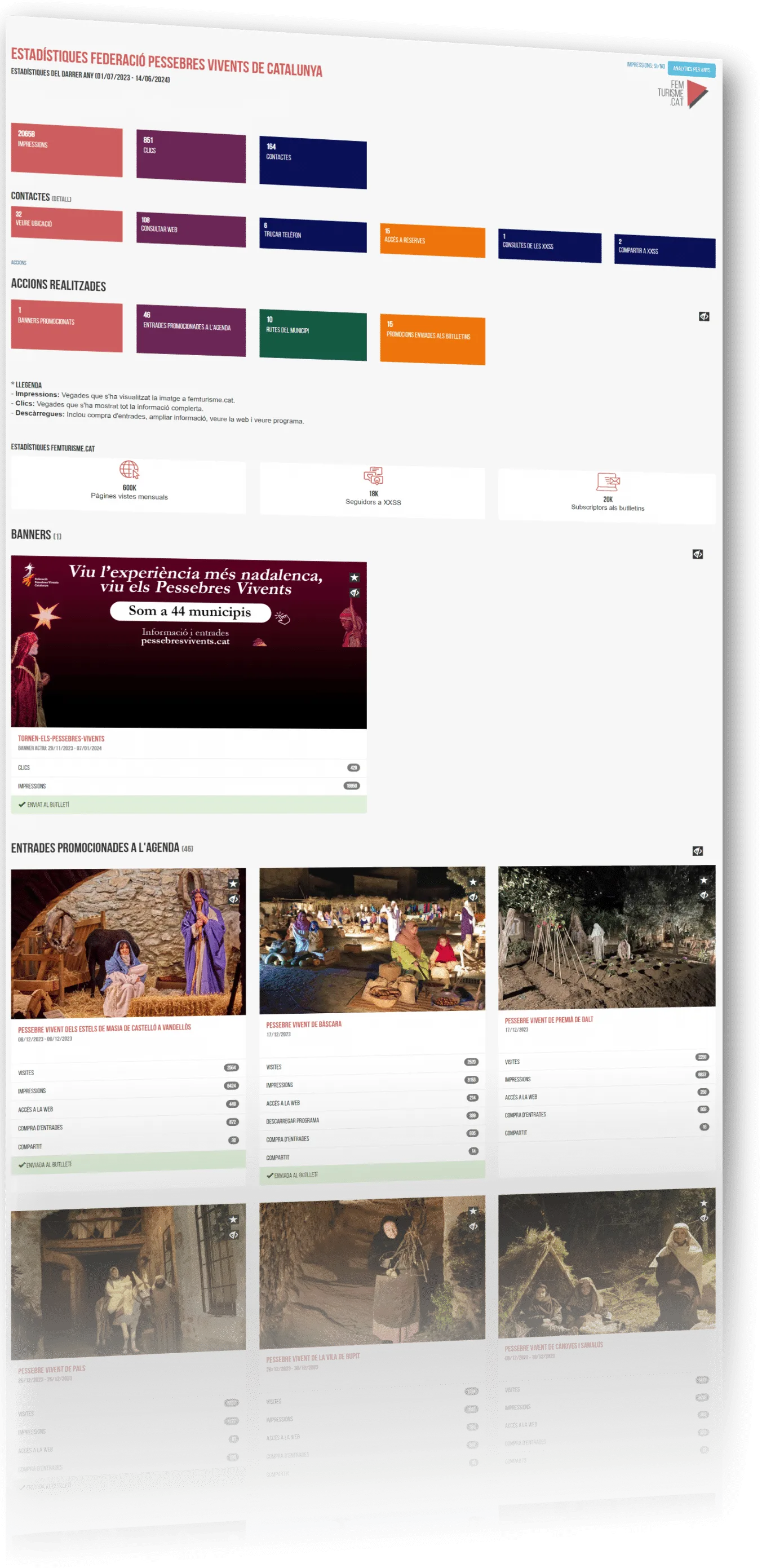Click the 'Estadístiques del darrer any' date range
This screenshot has height=1568, width=762.
coord(90,76)
